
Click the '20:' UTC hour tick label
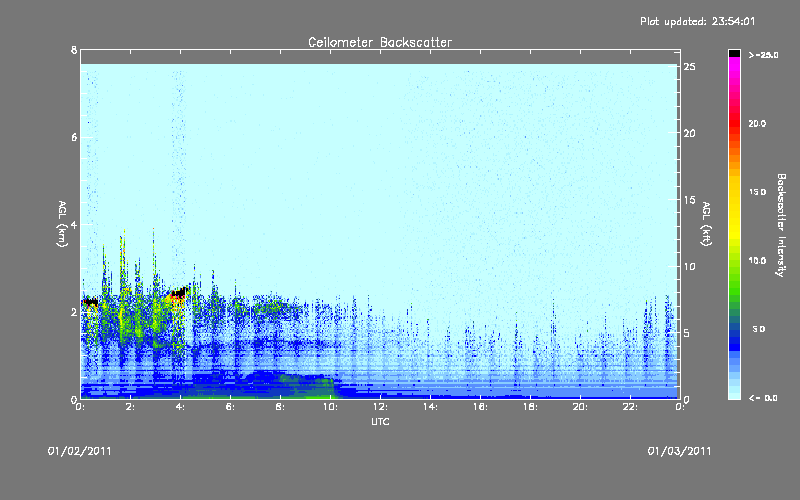click(580, 407)
